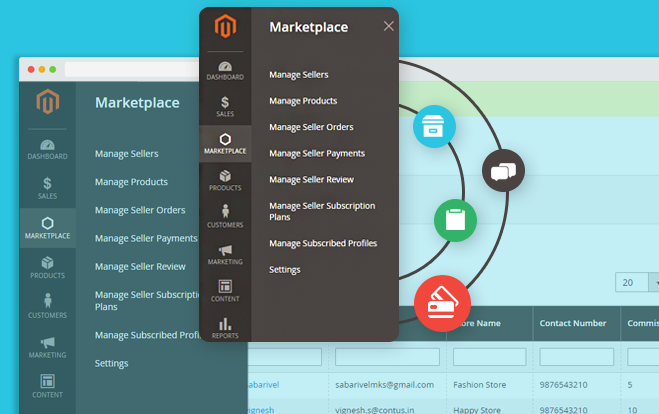Open Customers in the front panel sidebar

[225, 217]
